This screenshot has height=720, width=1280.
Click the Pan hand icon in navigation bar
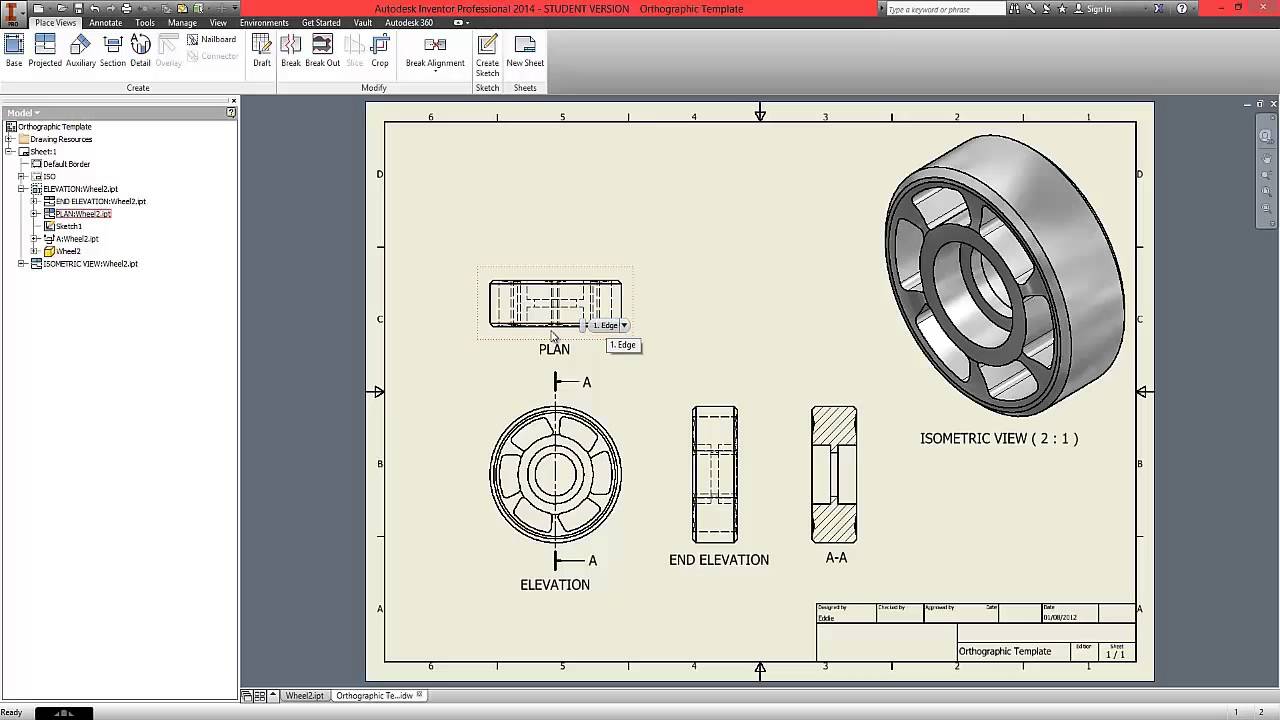[x=1267, y=160]
